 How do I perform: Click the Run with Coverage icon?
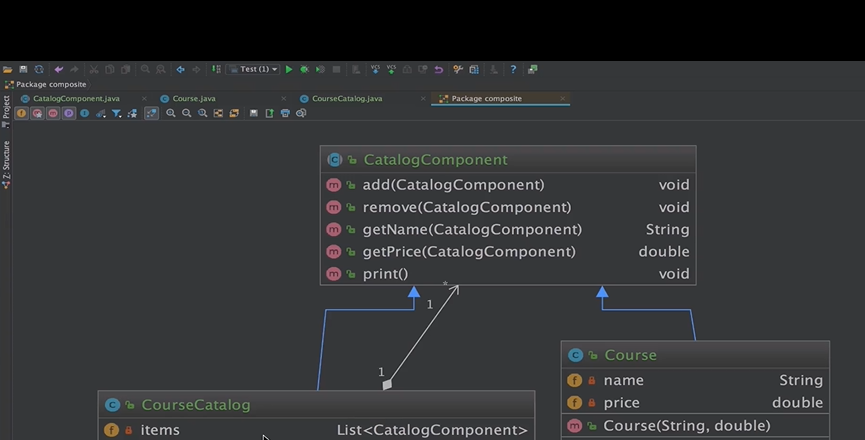(320, 69)
